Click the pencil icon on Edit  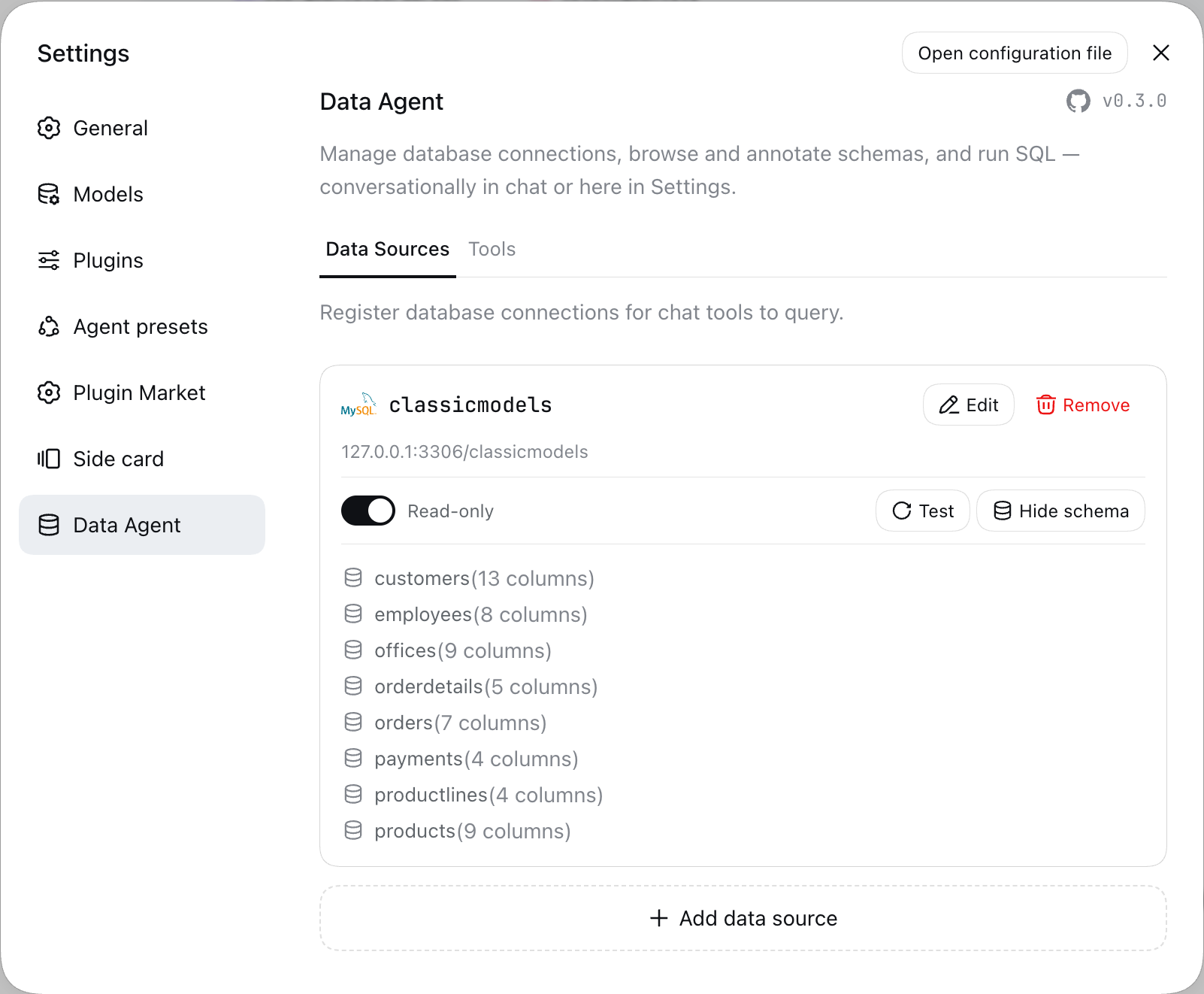coord(949,405)
